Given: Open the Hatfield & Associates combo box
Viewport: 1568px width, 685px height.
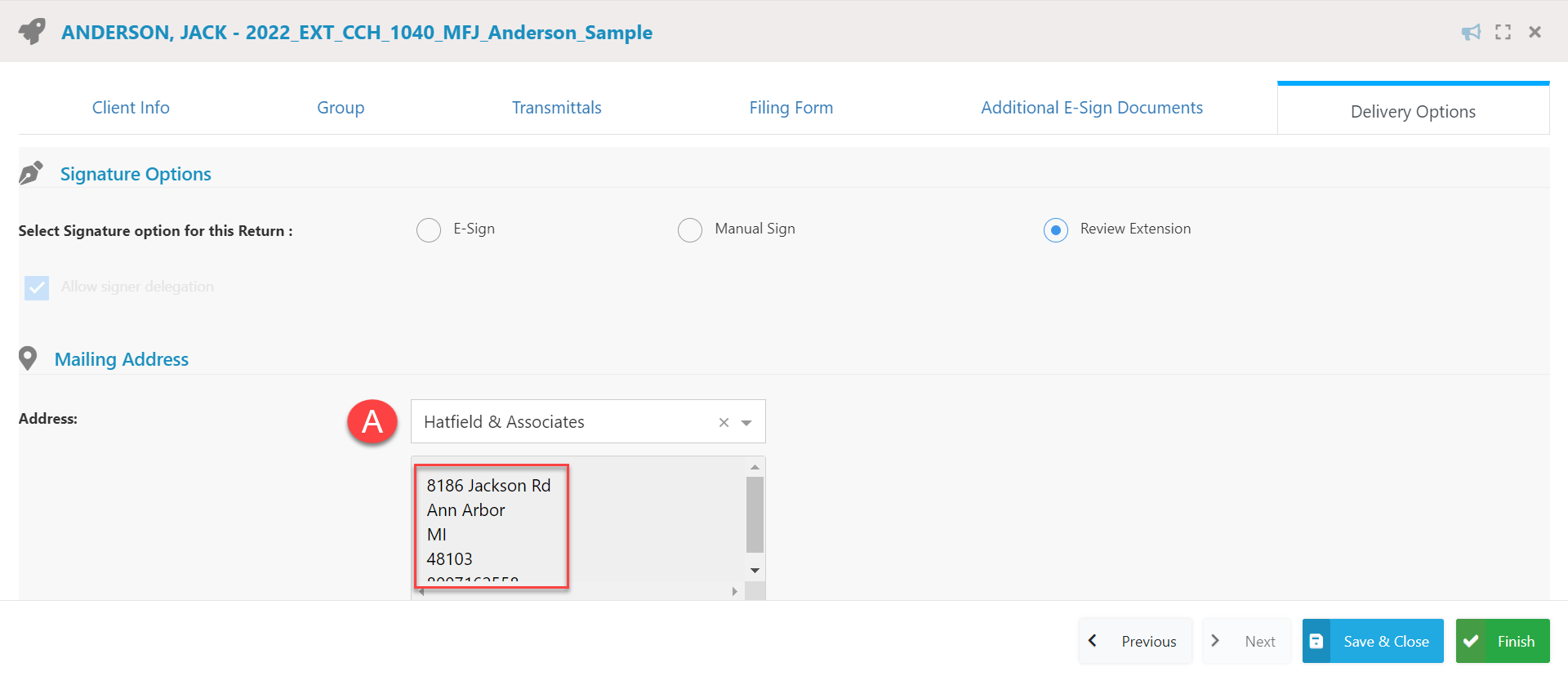Looking at the screenshot, I should (x=588, y=421).
